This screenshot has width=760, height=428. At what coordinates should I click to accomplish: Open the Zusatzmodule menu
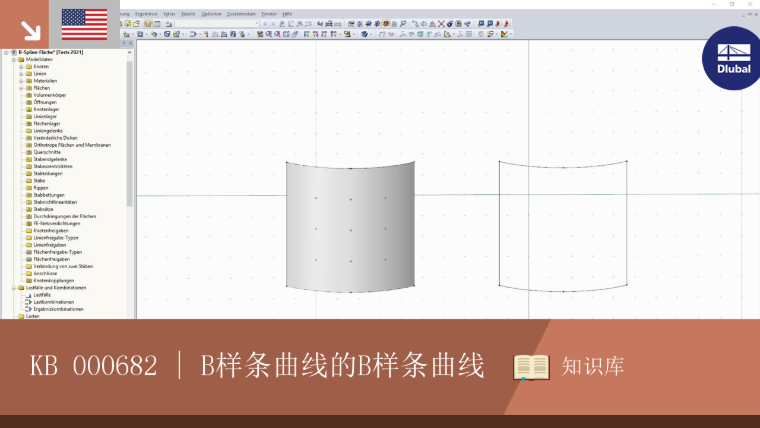click(241, 14)
